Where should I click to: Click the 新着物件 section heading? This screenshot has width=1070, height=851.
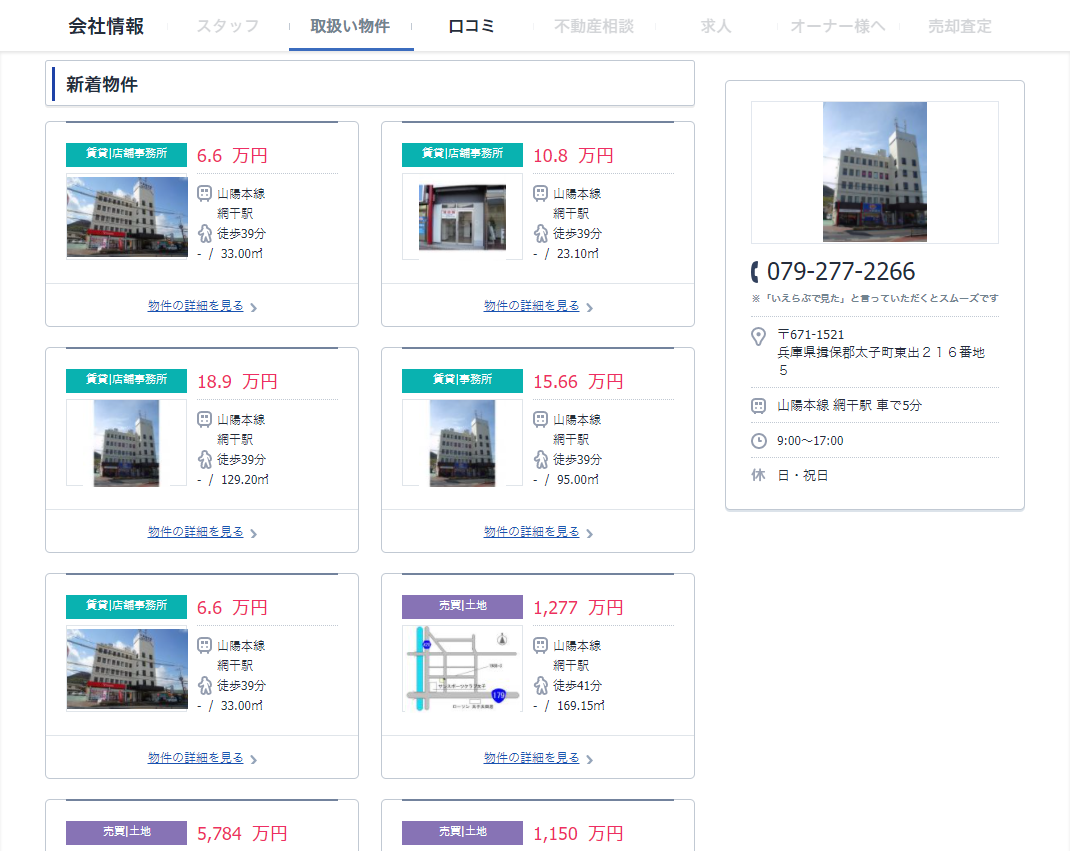click(102, 85)
